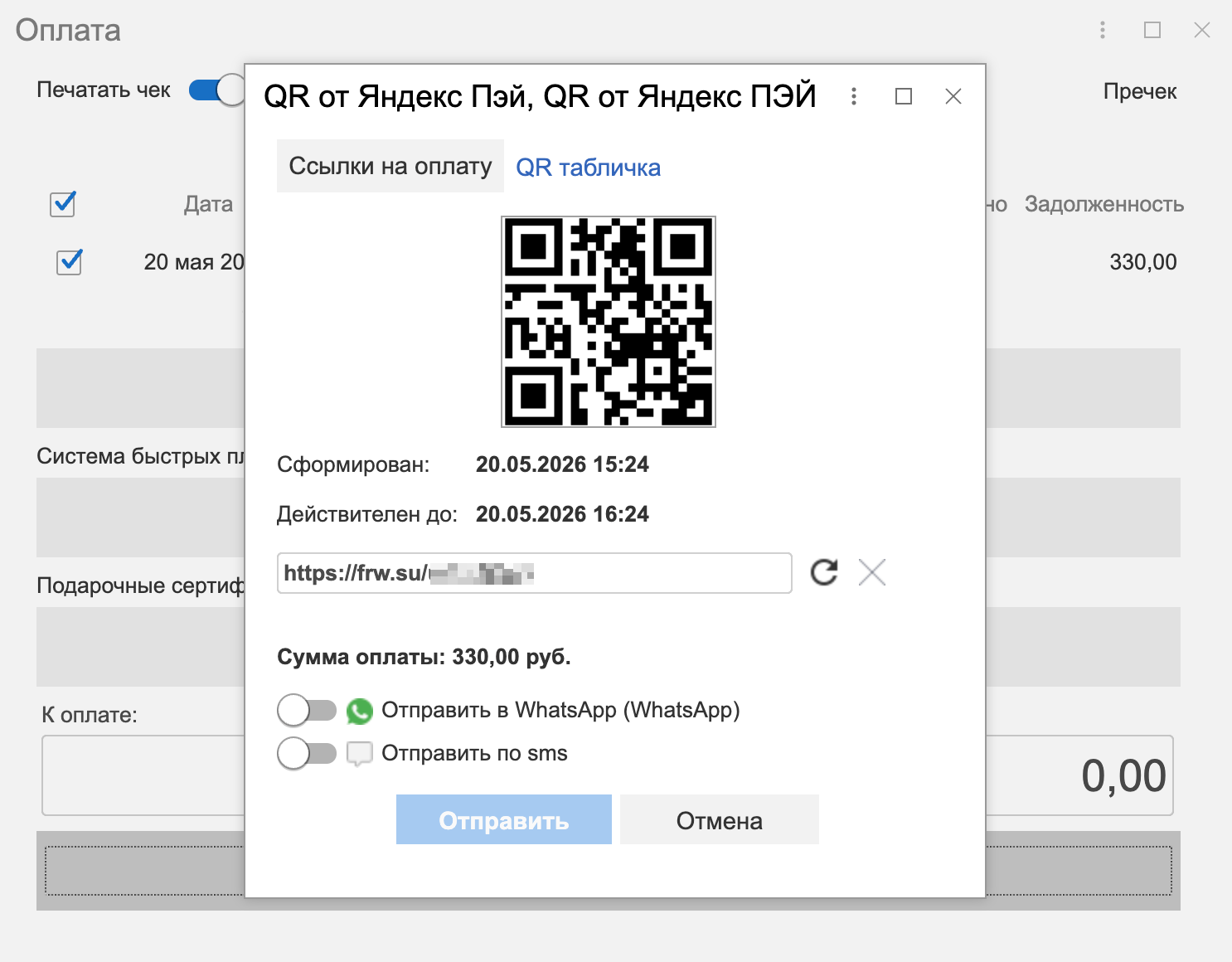Click the Печатать чек label
Screen dimensions: 1232x962
(x=104, y=90)
